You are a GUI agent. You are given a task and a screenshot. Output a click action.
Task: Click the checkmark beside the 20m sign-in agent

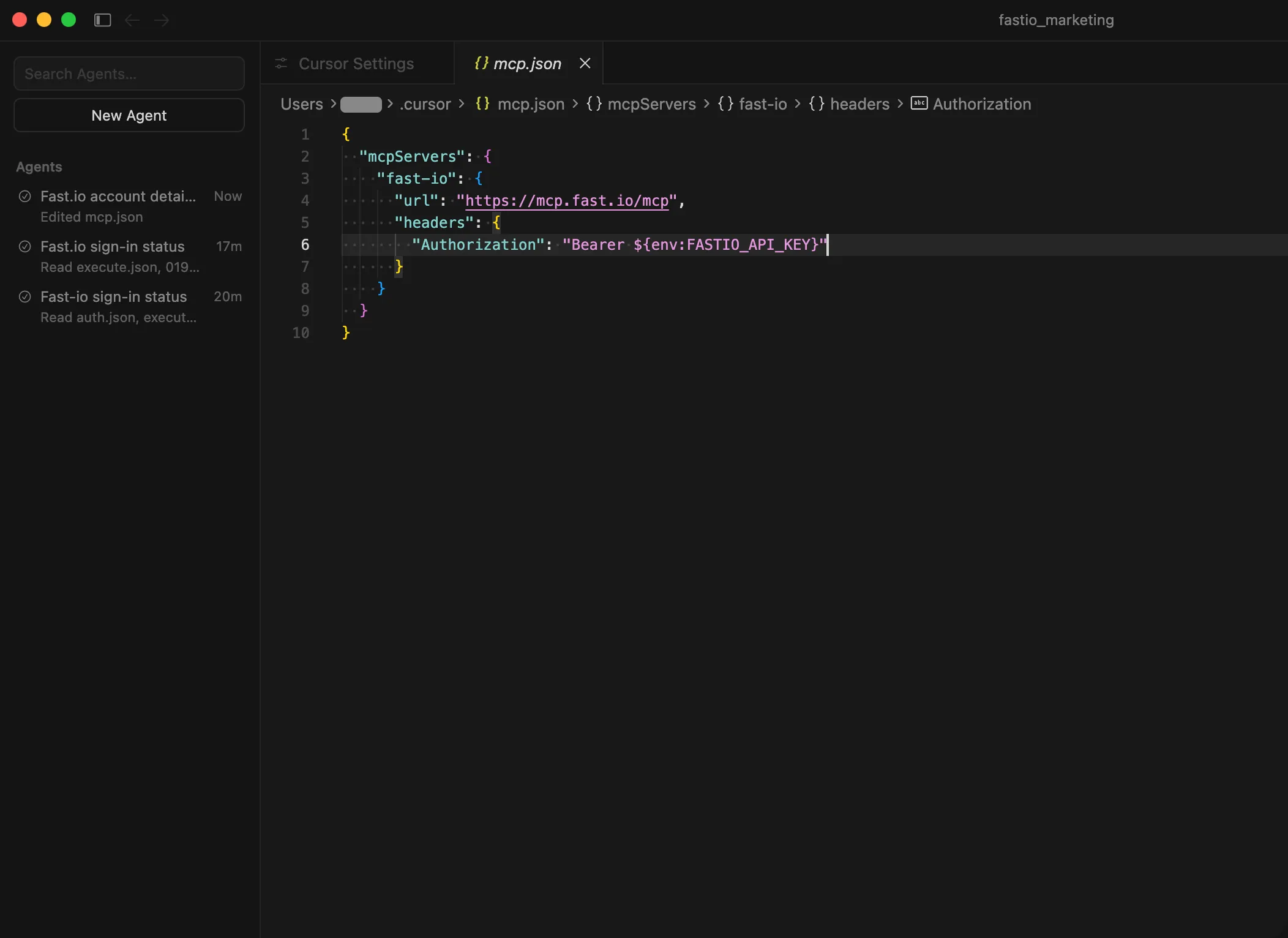pos(25,296)
